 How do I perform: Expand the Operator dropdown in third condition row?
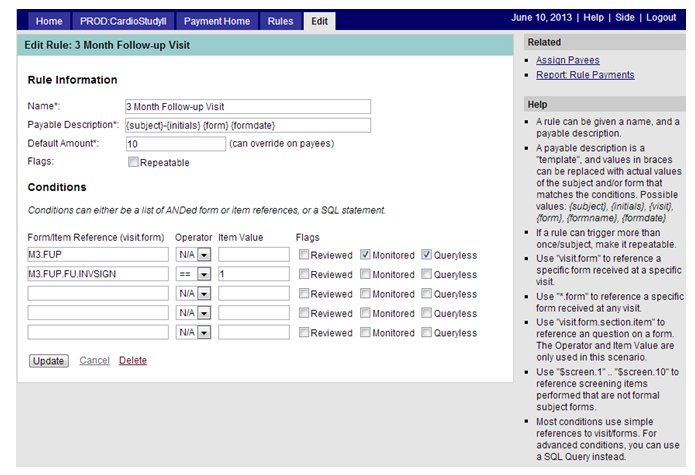click(x=203, y=294)
